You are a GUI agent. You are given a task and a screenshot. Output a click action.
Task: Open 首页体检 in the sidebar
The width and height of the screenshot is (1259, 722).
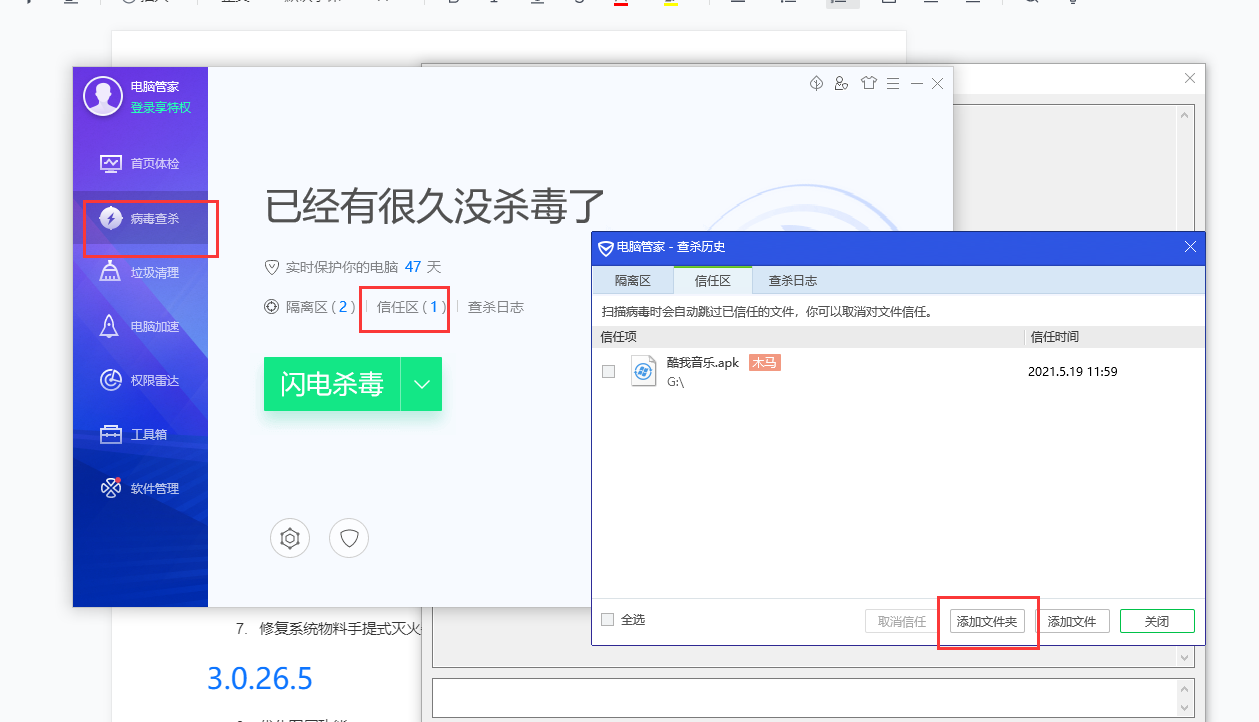140,163
